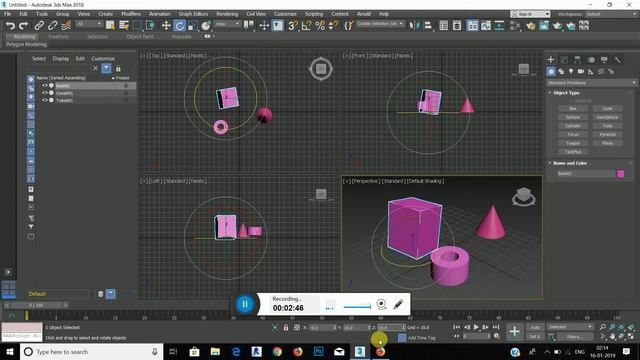Open Schematic View icon
The width and height of the screenshot is (640, 360).
(x=499, y=25)
